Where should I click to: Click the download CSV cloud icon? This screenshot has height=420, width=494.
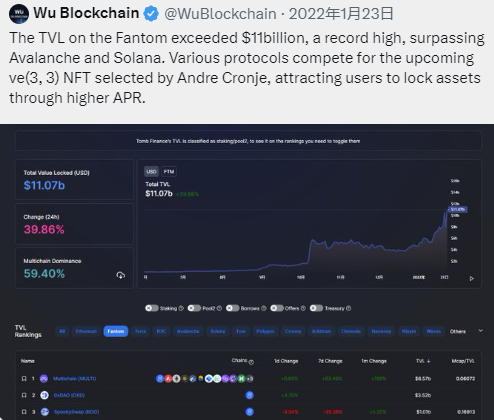121,275
